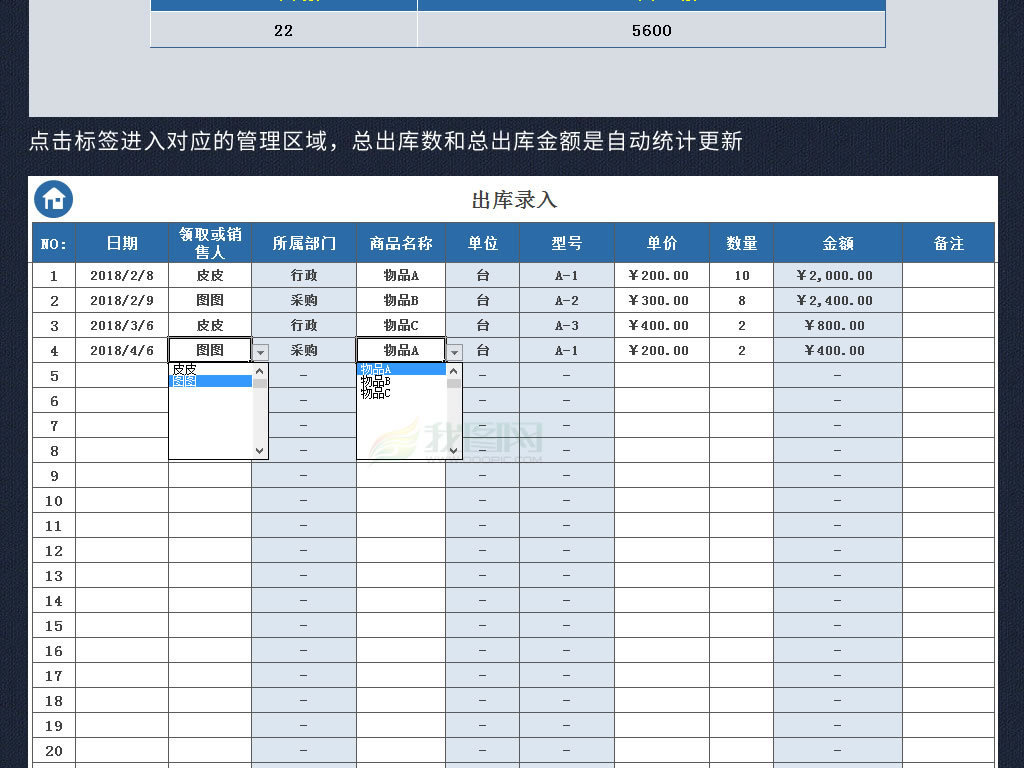The width and height of the screenshot is (1024, 768).
Task: Click the quantity cell showing 10
Action: 742,275
